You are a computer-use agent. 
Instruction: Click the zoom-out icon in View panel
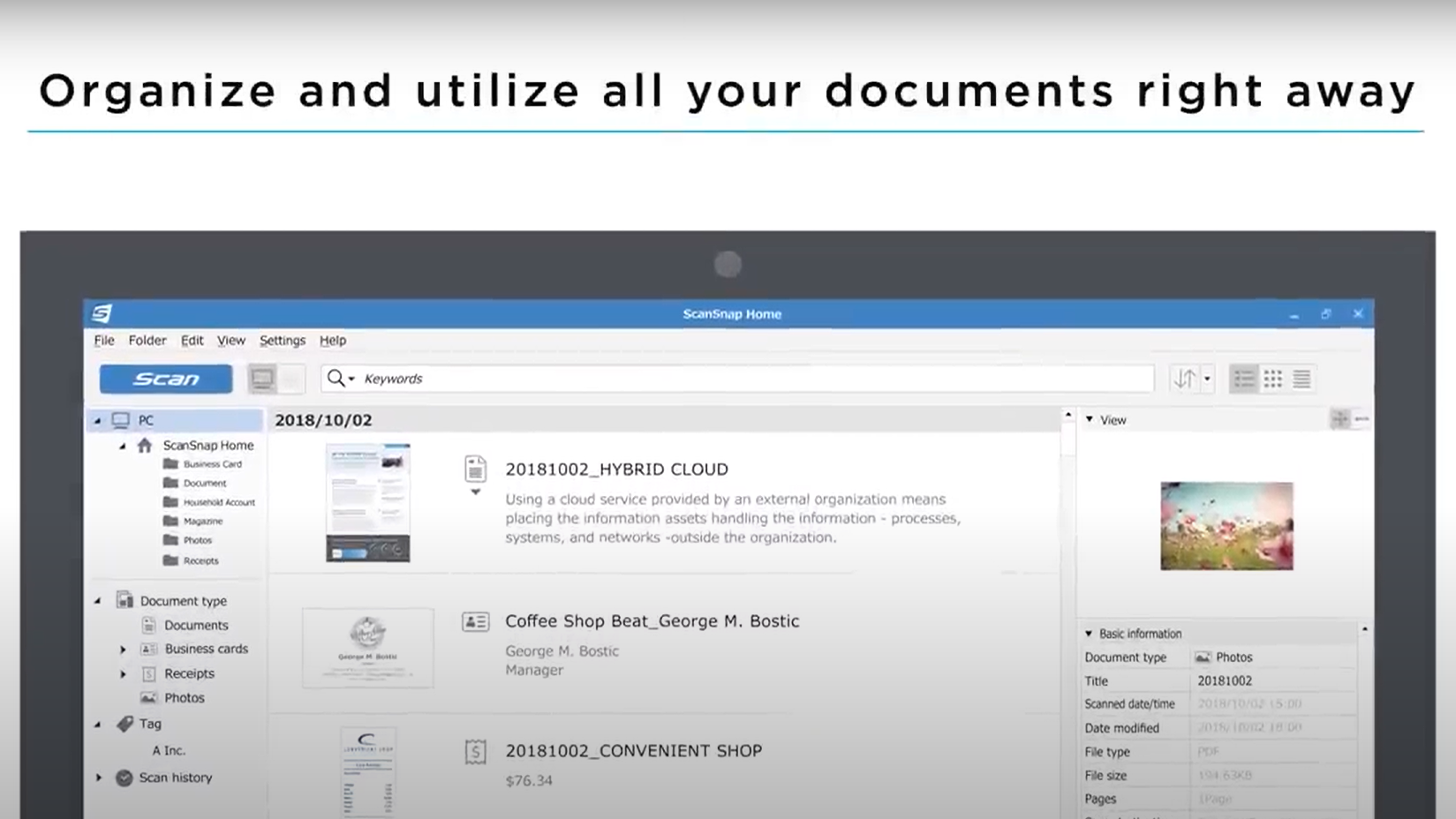point(1362,419)
